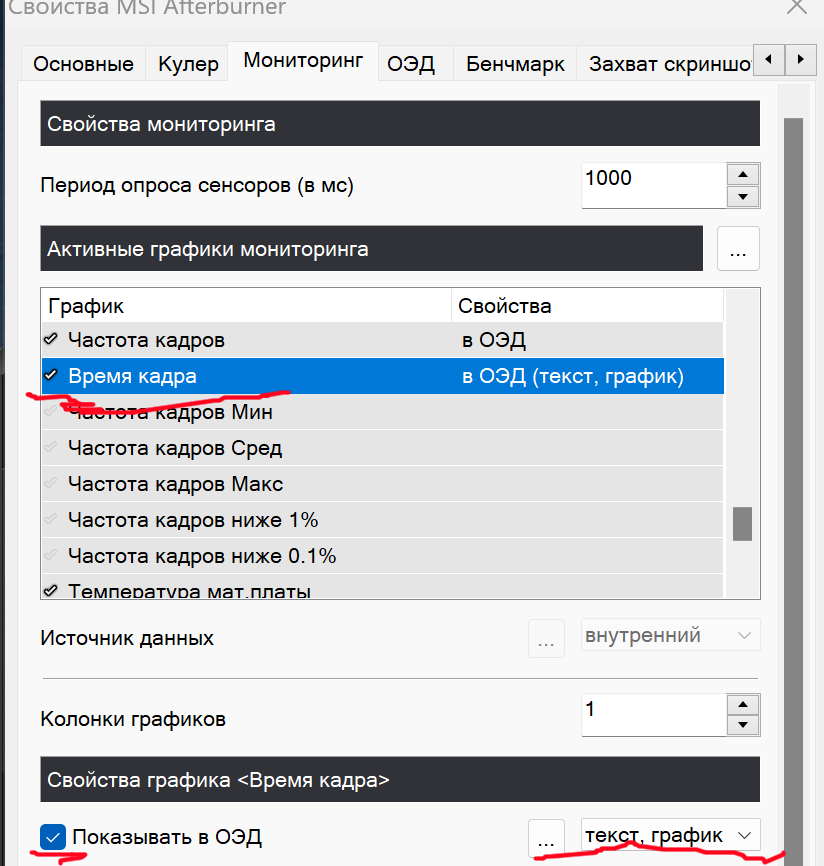Viewport: 824px width, 866px height.
Task: Select the Время кадра row
Action: click(383, 376)
